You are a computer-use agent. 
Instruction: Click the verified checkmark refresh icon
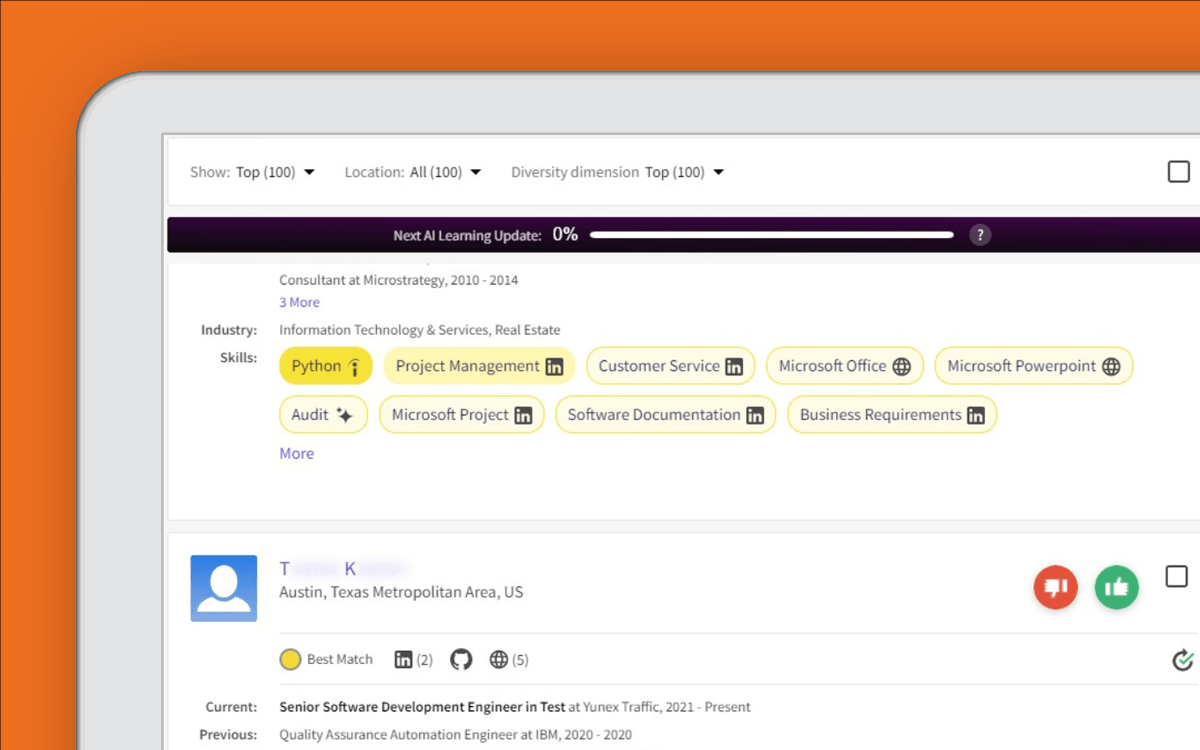1183,659
